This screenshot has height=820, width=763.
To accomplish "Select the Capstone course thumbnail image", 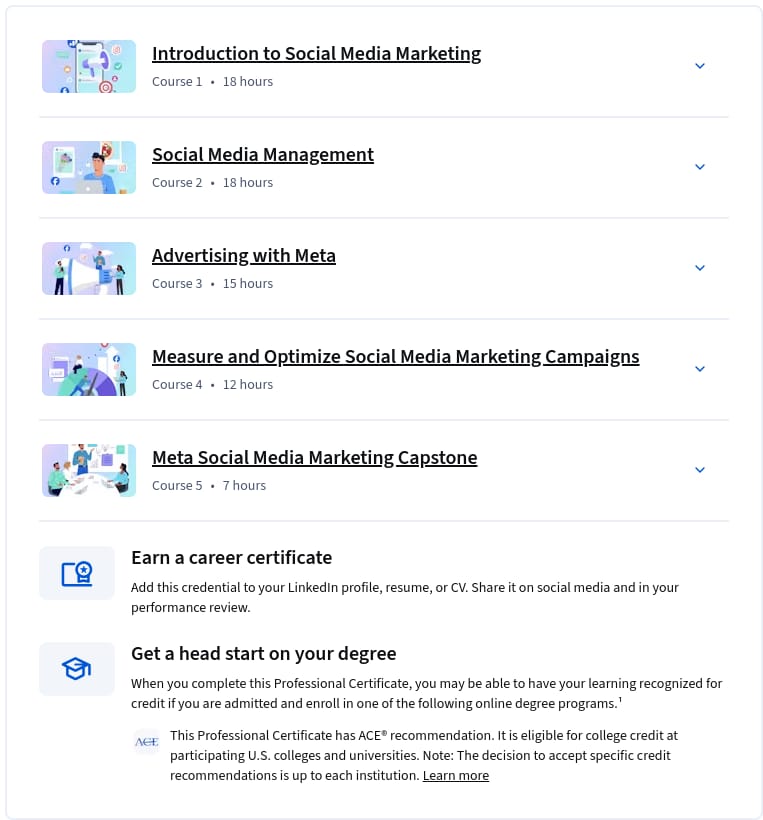I will tap(89, 470).
